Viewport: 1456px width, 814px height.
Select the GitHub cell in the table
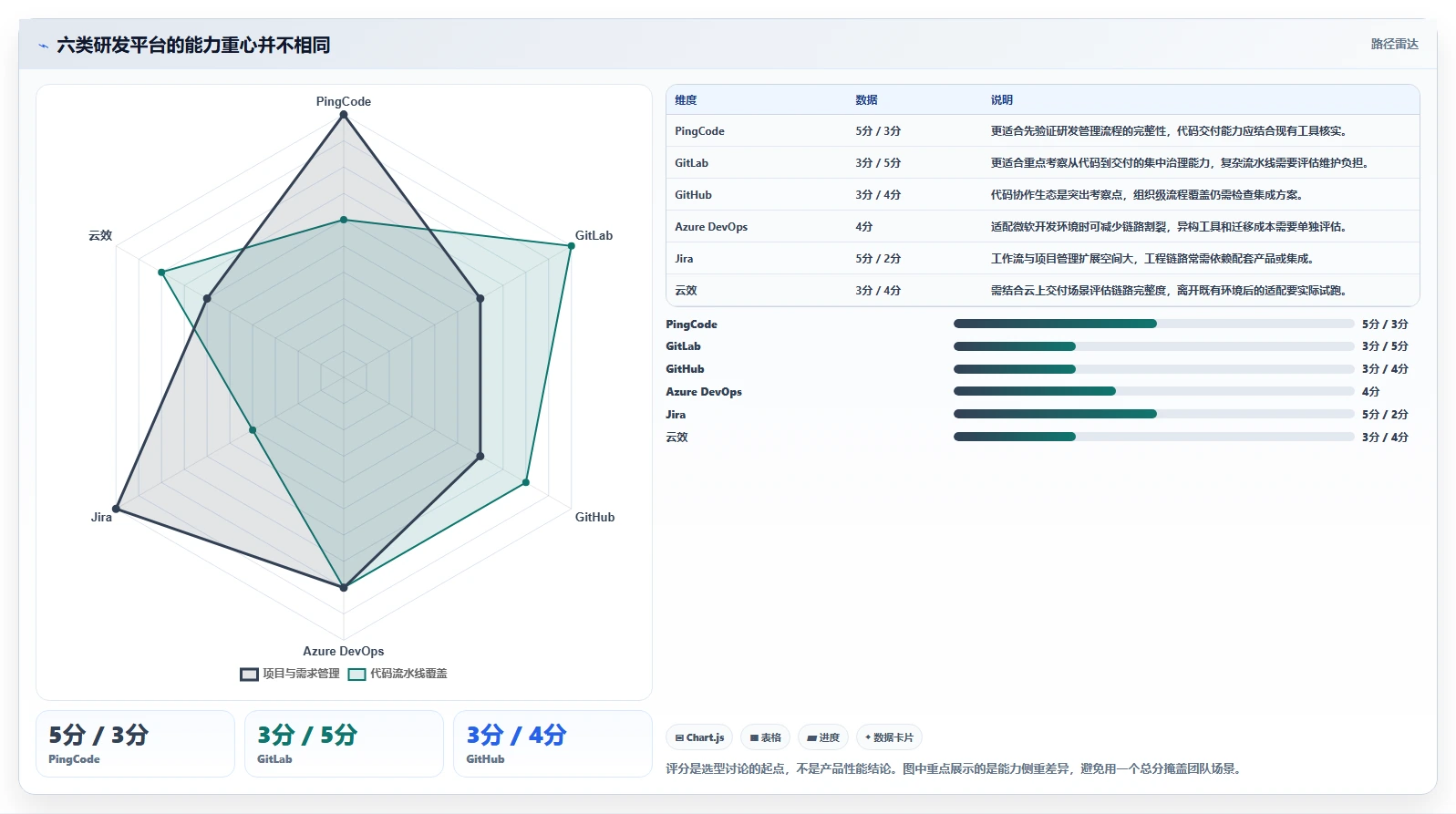(693, 195)
